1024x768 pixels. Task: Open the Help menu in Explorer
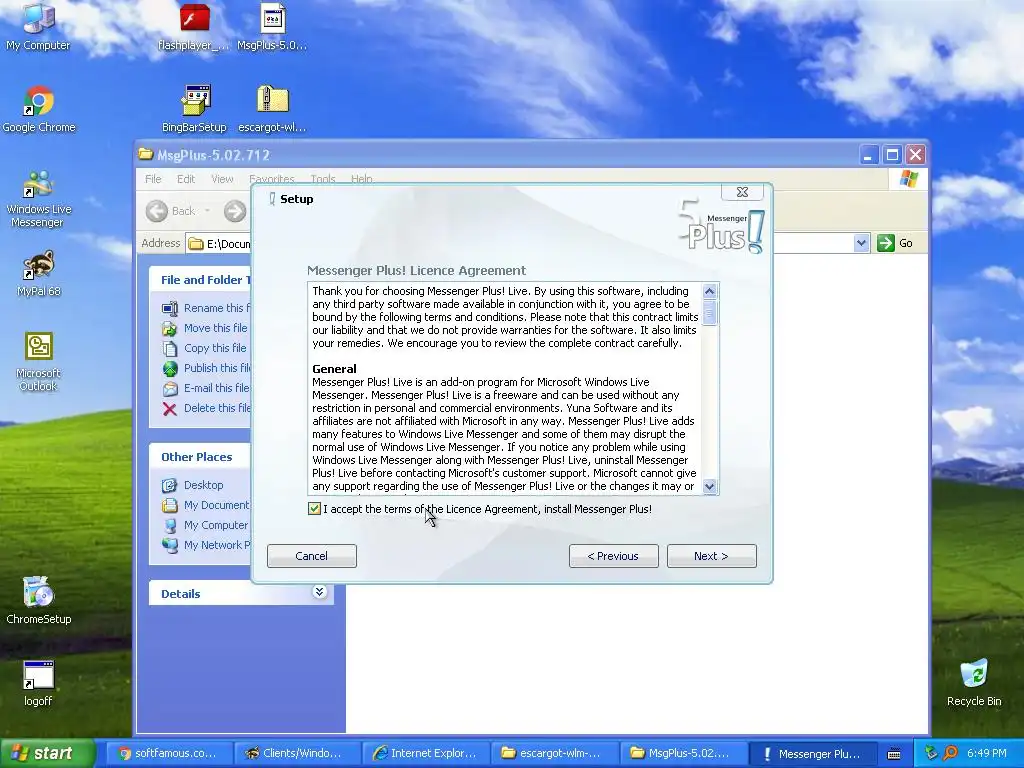point(362,179)
